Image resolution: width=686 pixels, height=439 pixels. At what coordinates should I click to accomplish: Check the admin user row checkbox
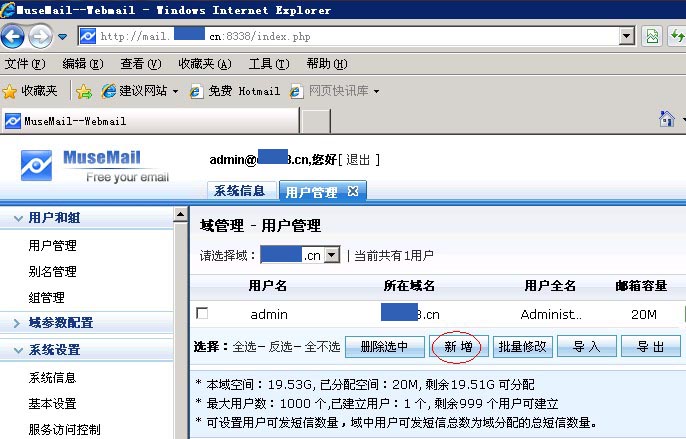(202, 314)
